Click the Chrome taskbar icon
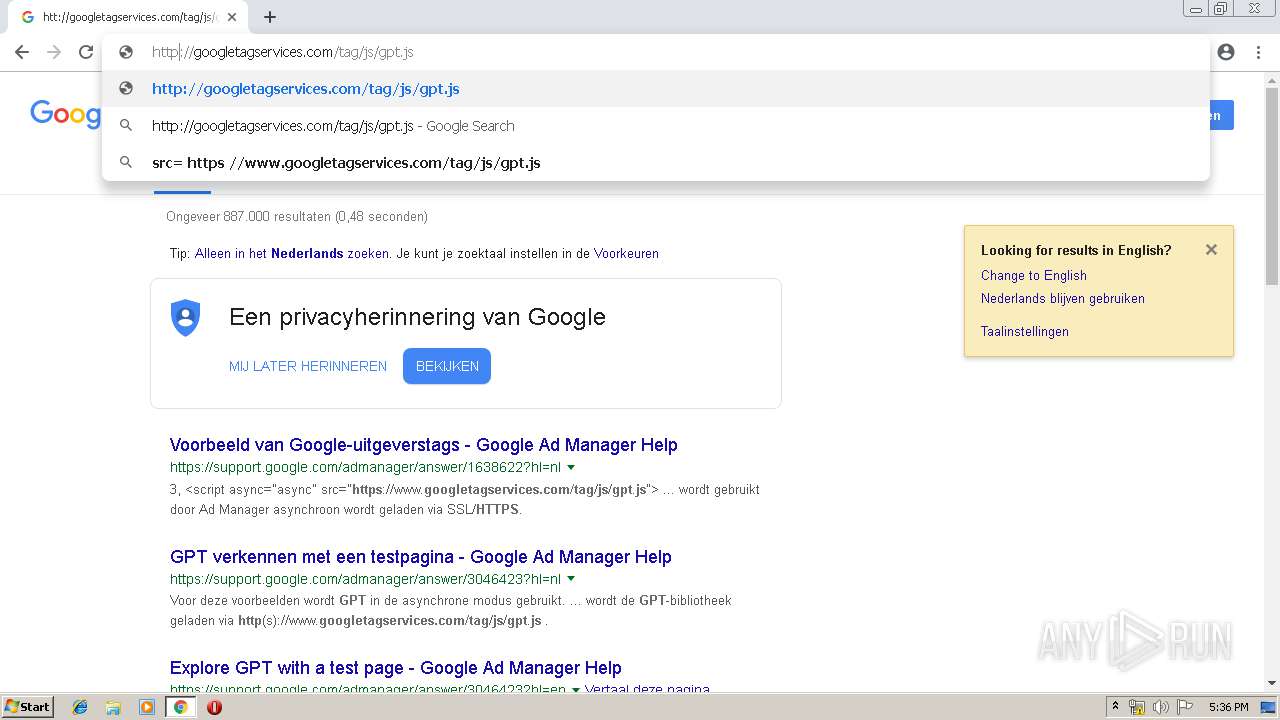 (181, 707)
